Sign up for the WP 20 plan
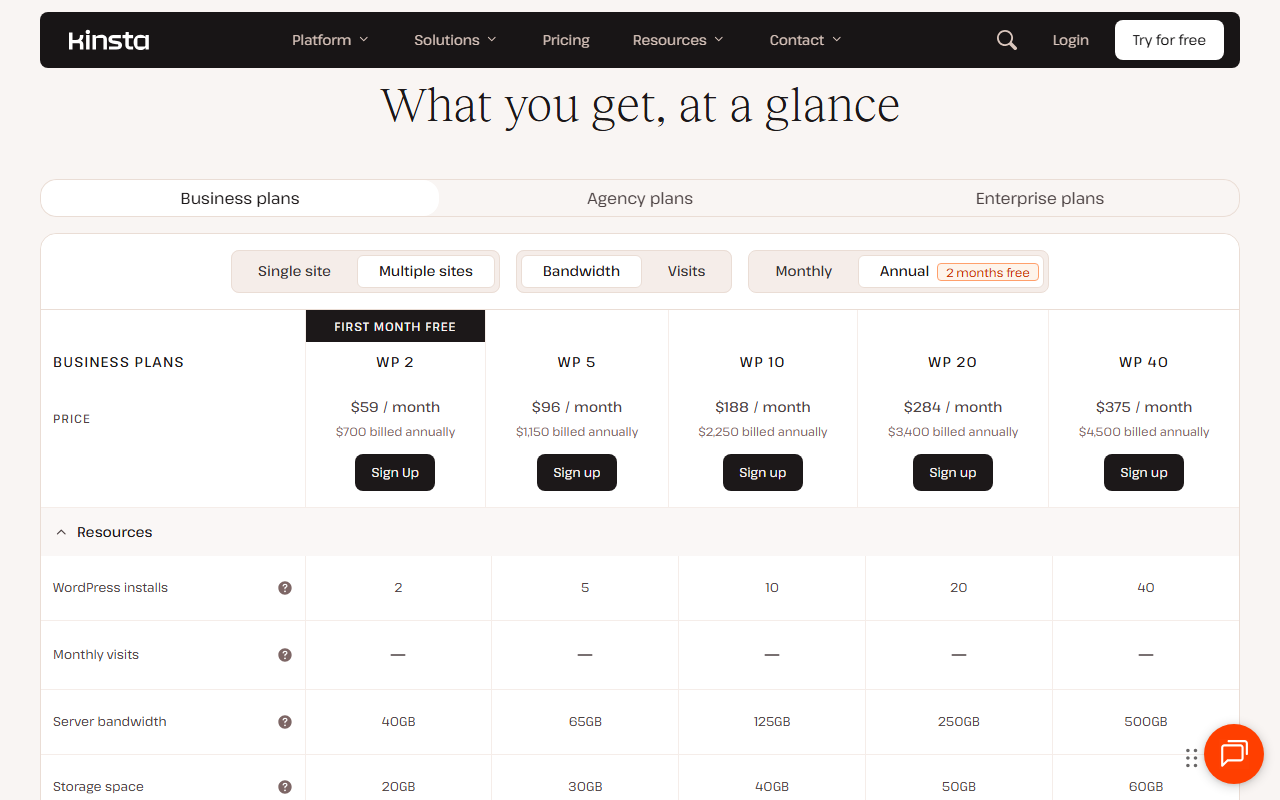This screenshot has height=800, width=1280. 953,472
